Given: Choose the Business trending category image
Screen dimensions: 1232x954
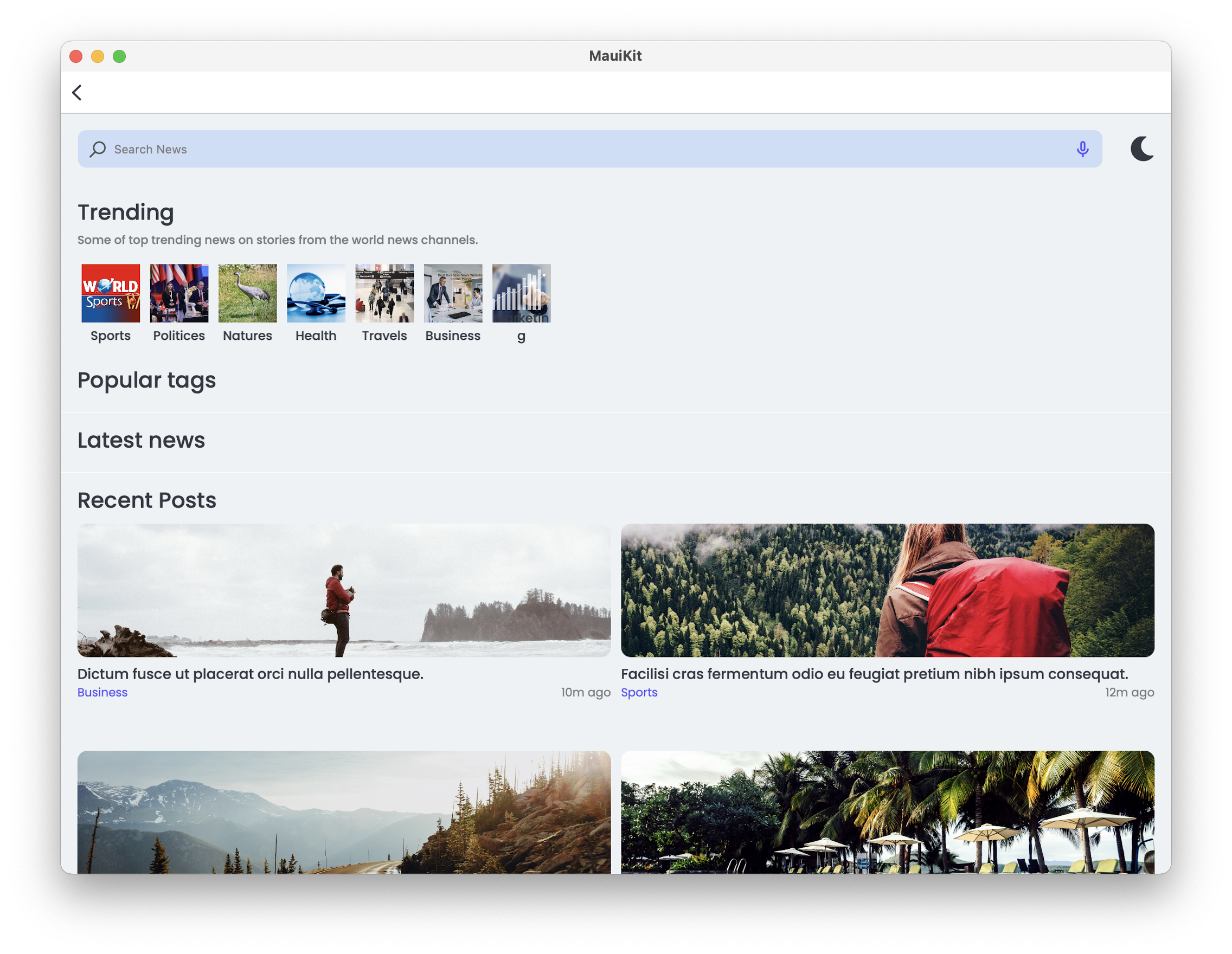Looking at the screenshot, I should point(453,293).
